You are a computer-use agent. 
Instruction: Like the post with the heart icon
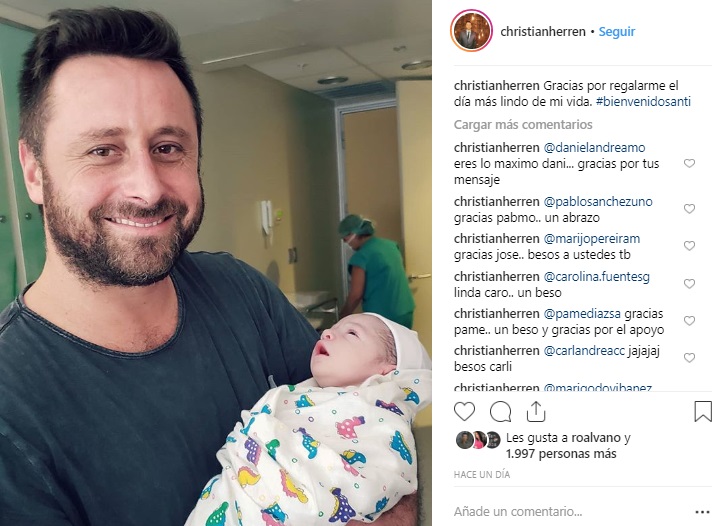pos(464,412)
